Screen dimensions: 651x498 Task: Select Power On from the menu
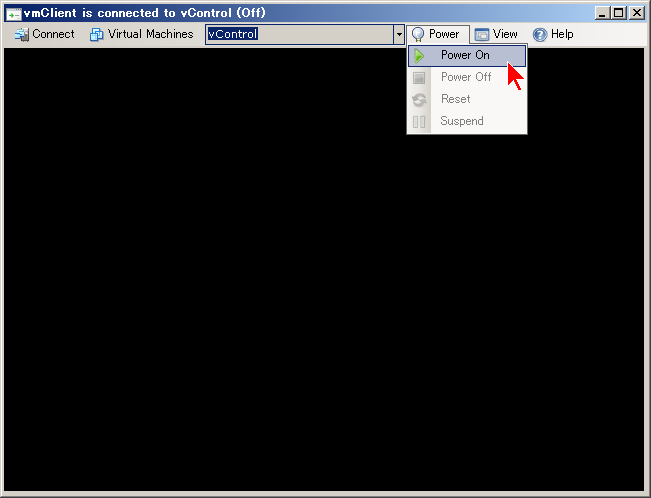[467, 56]
